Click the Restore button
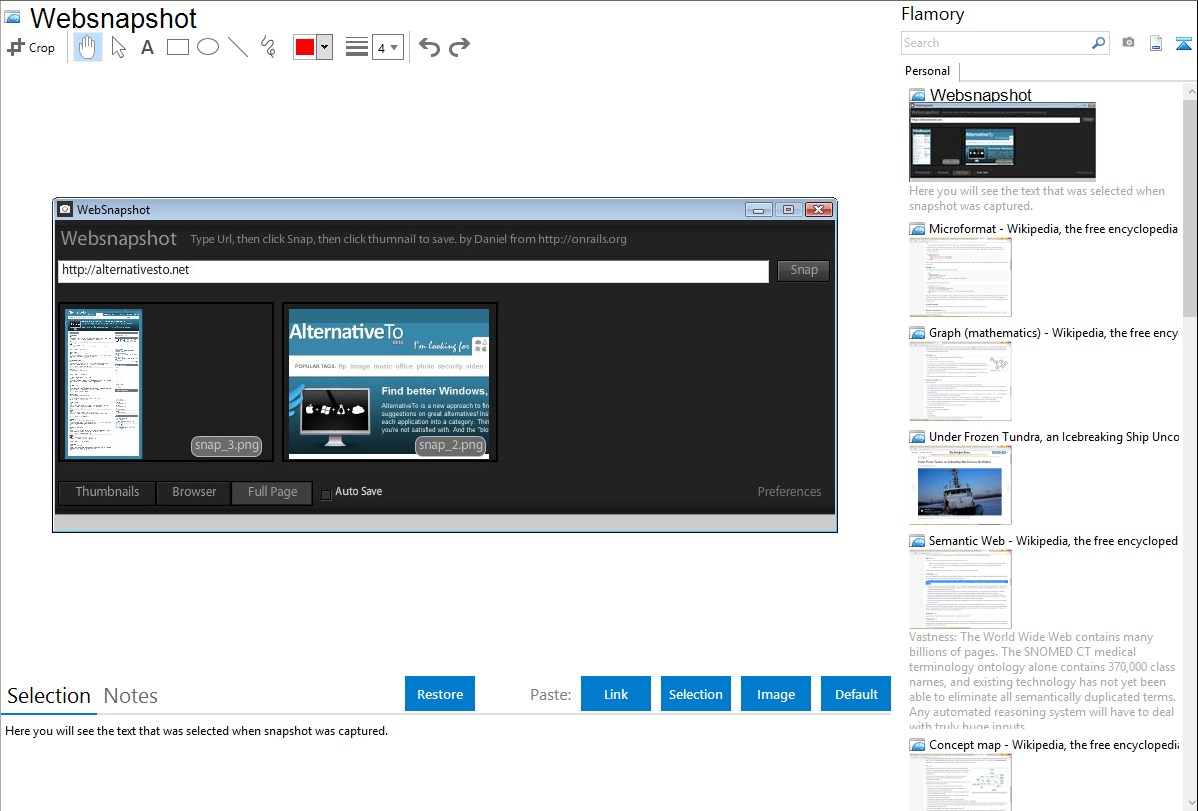The width and height of the screenshot is (1198, 811). coord(440,694)
